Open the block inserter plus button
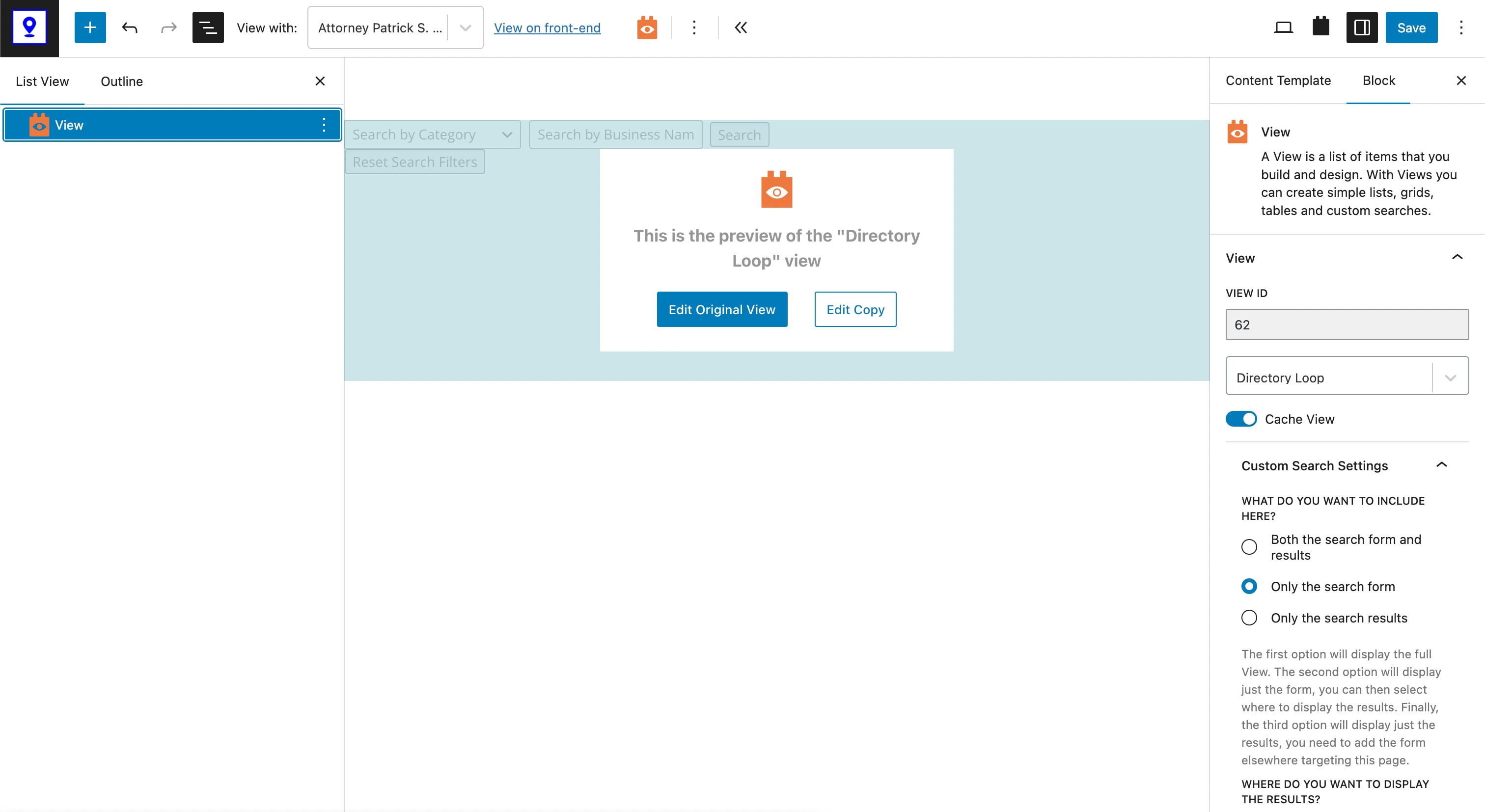 coord(90,27)
